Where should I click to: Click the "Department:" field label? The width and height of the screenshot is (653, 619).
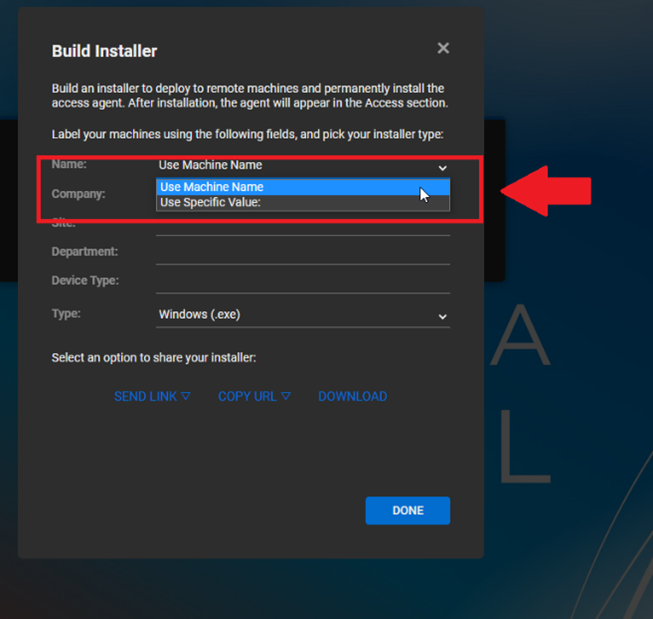85,252
